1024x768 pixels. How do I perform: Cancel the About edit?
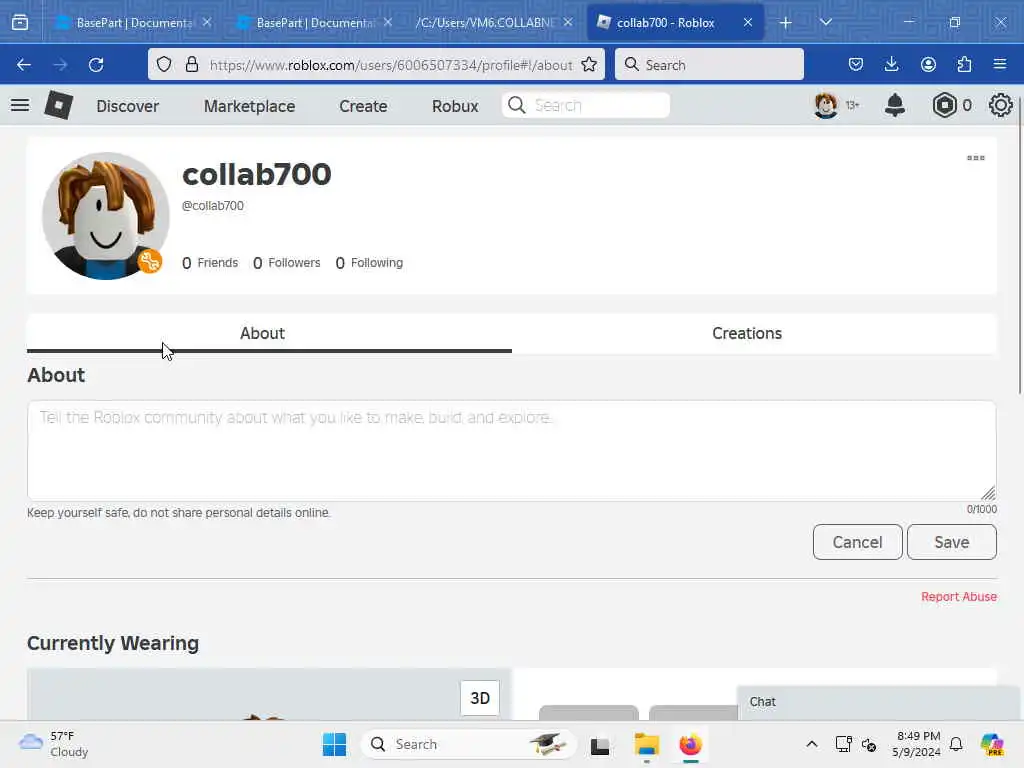[x=857, y=542]
